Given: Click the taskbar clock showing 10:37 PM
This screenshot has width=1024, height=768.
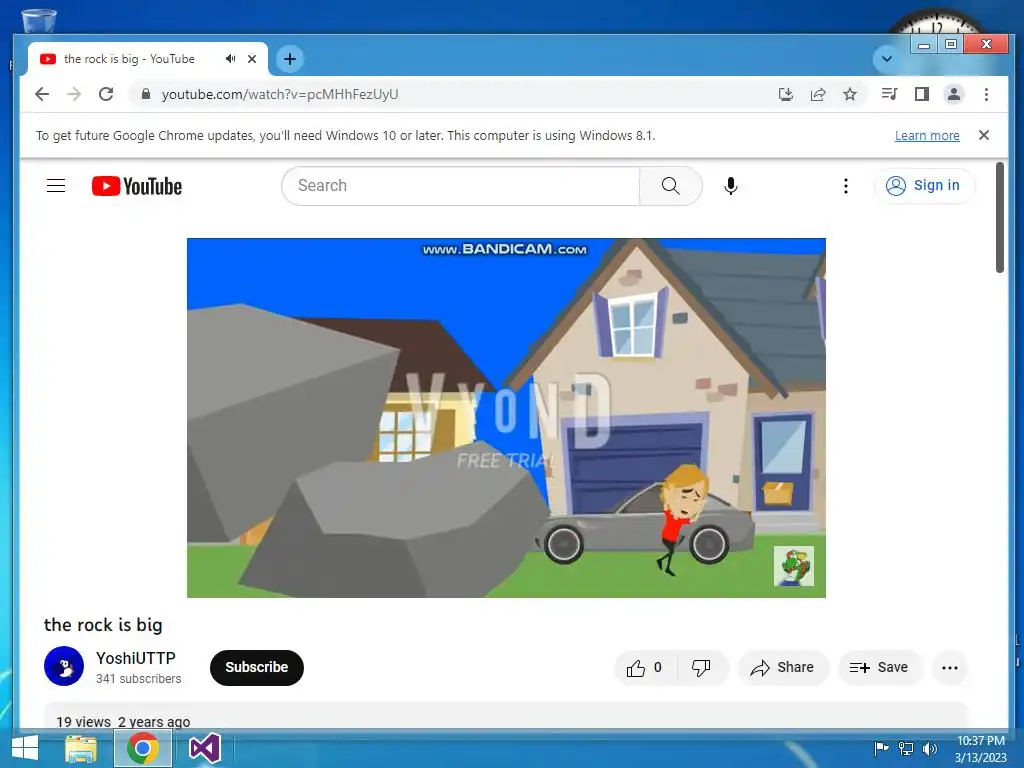Looking at the screenshot, I should [980, 749].
